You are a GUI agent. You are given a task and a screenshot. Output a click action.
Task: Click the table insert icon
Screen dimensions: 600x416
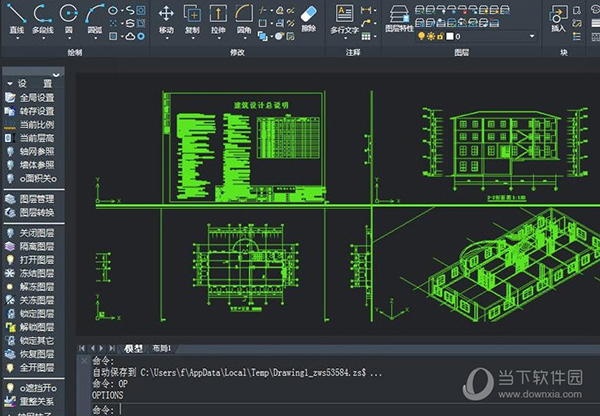(366, 36)
